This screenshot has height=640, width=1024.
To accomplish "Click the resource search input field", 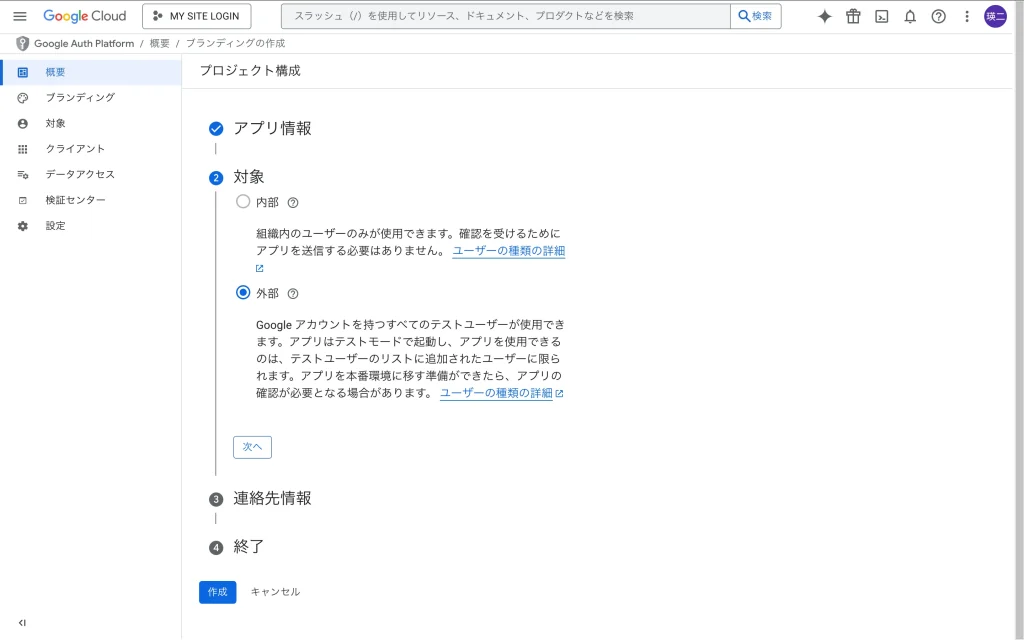I will coord(506,16).
